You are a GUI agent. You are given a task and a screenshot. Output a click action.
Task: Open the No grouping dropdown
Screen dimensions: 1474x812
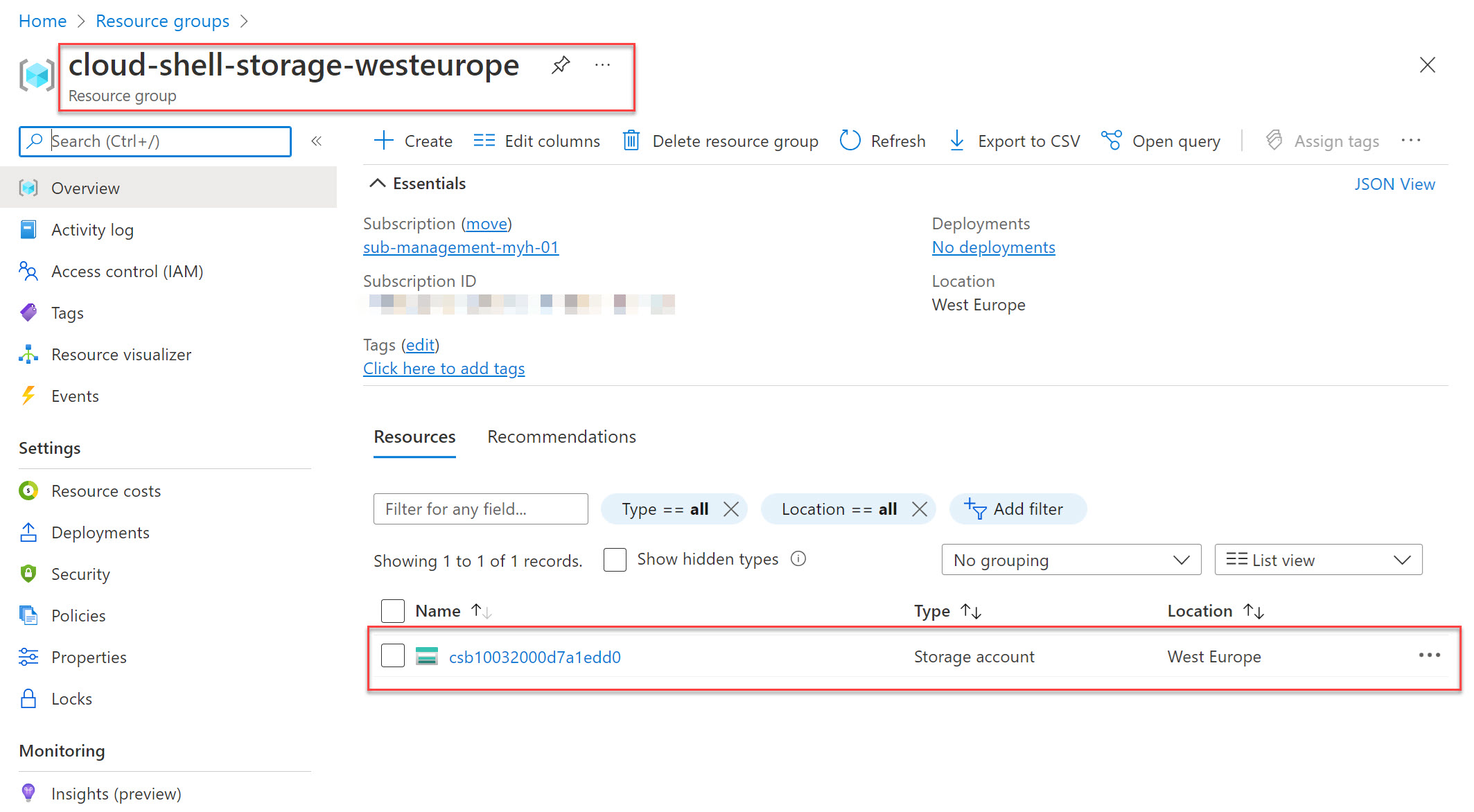click(x=1071, y=559)
